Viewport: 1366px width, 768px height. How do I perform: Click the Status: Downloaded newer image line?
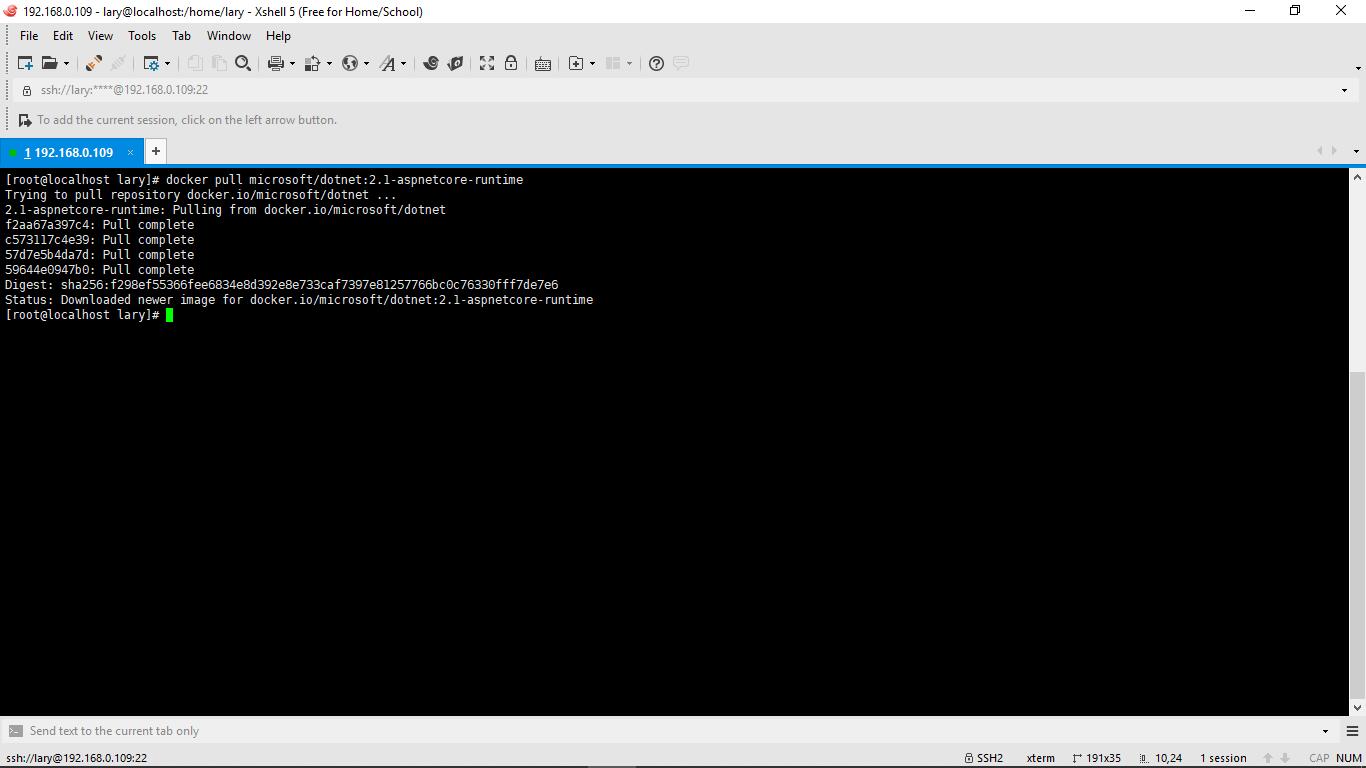299,300
